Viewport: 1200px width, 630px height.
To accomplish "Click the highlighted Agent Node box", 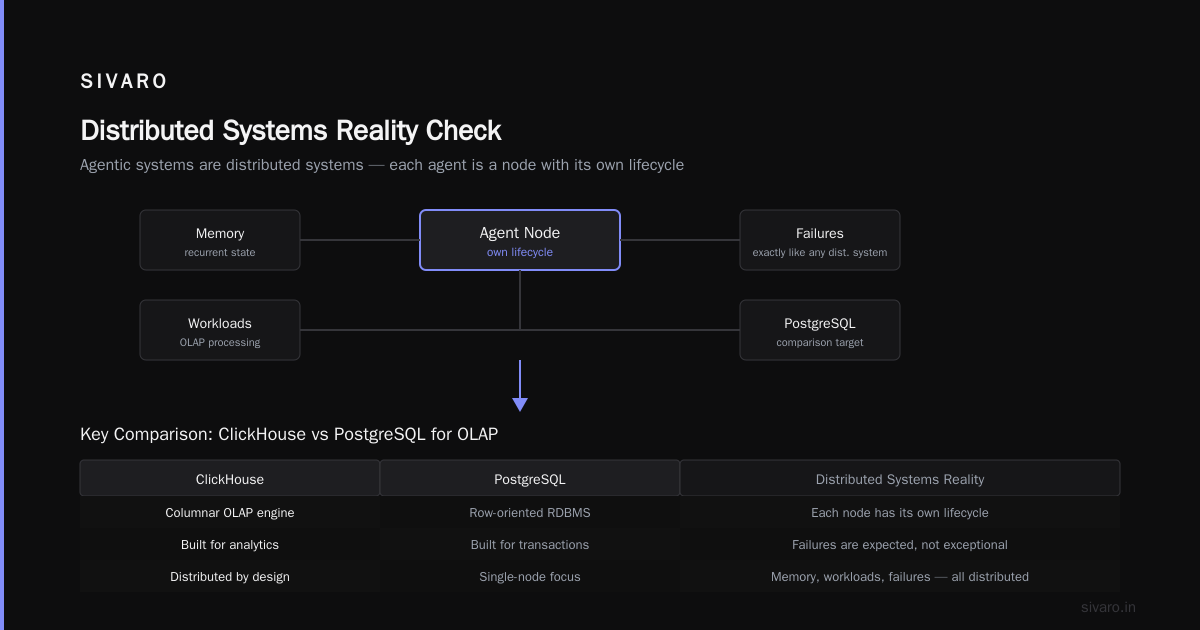I will [x=520, y=240].
